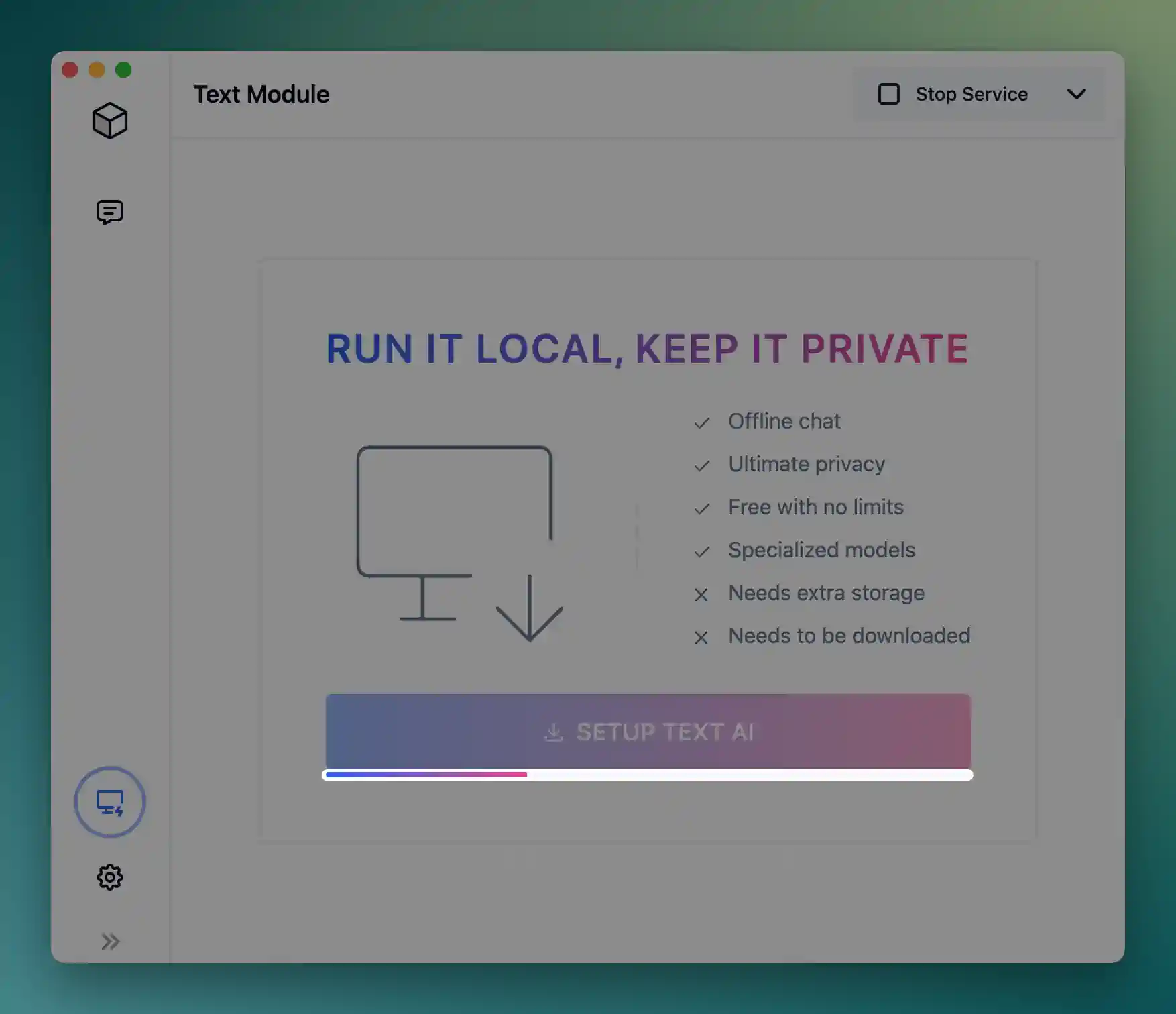Select the circled local AI monitor icon
1176x1014 pixels.
tap(109, 802)
